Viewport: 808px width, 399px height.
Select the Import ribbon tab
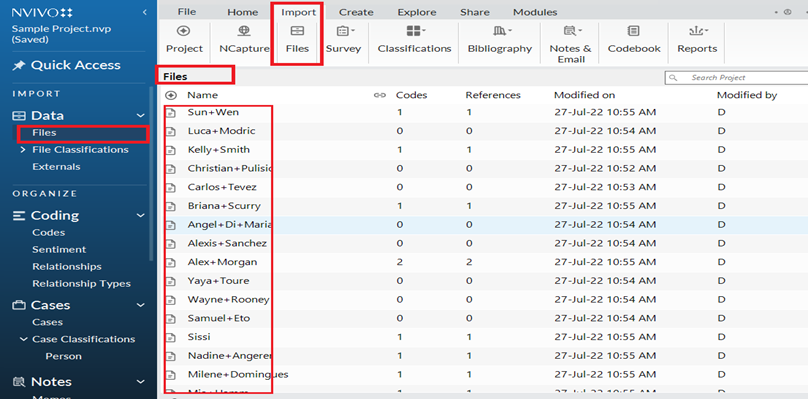pyautogui.click(x=298, y=12)
